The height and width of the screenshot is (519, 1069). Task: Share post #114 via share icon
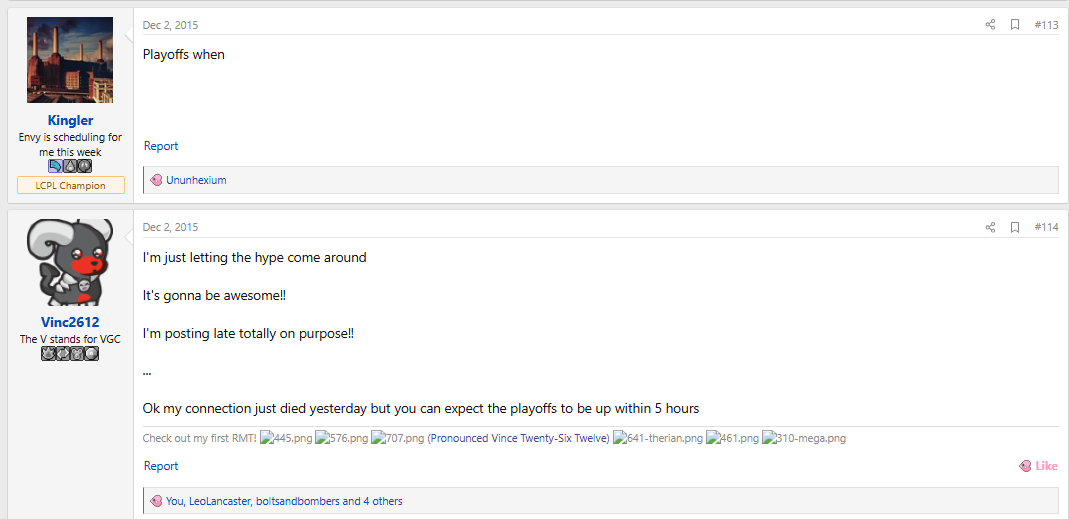pyautogui.click(x=990, y=228)
